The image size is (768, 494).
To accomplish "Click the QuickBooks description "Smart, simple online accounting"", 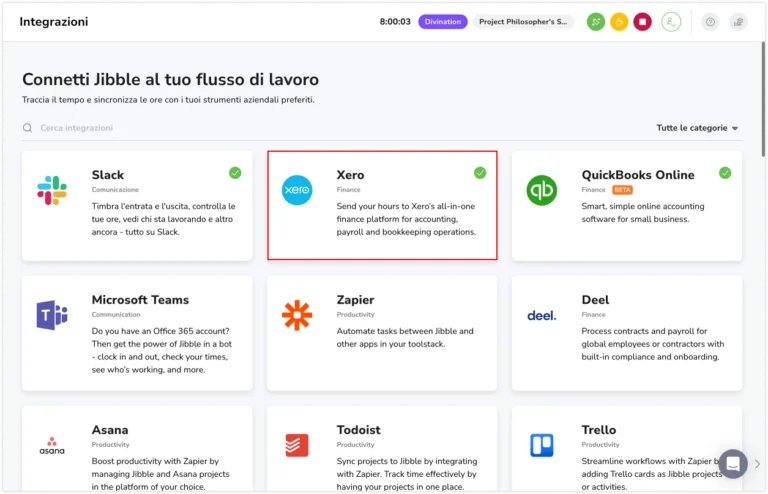I will 643,212.
